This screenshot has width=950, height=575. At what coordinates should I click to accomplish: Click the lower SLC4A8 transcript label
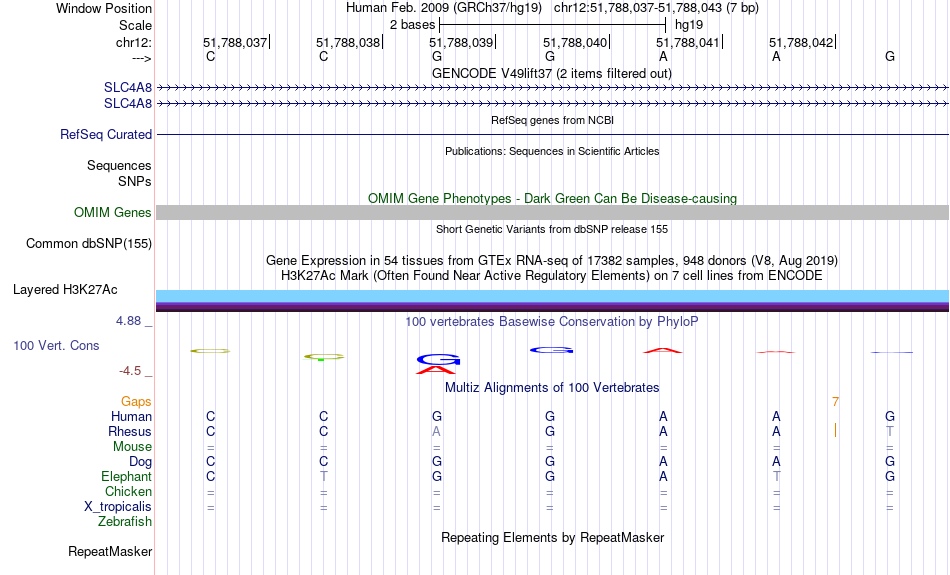[128, 104]
